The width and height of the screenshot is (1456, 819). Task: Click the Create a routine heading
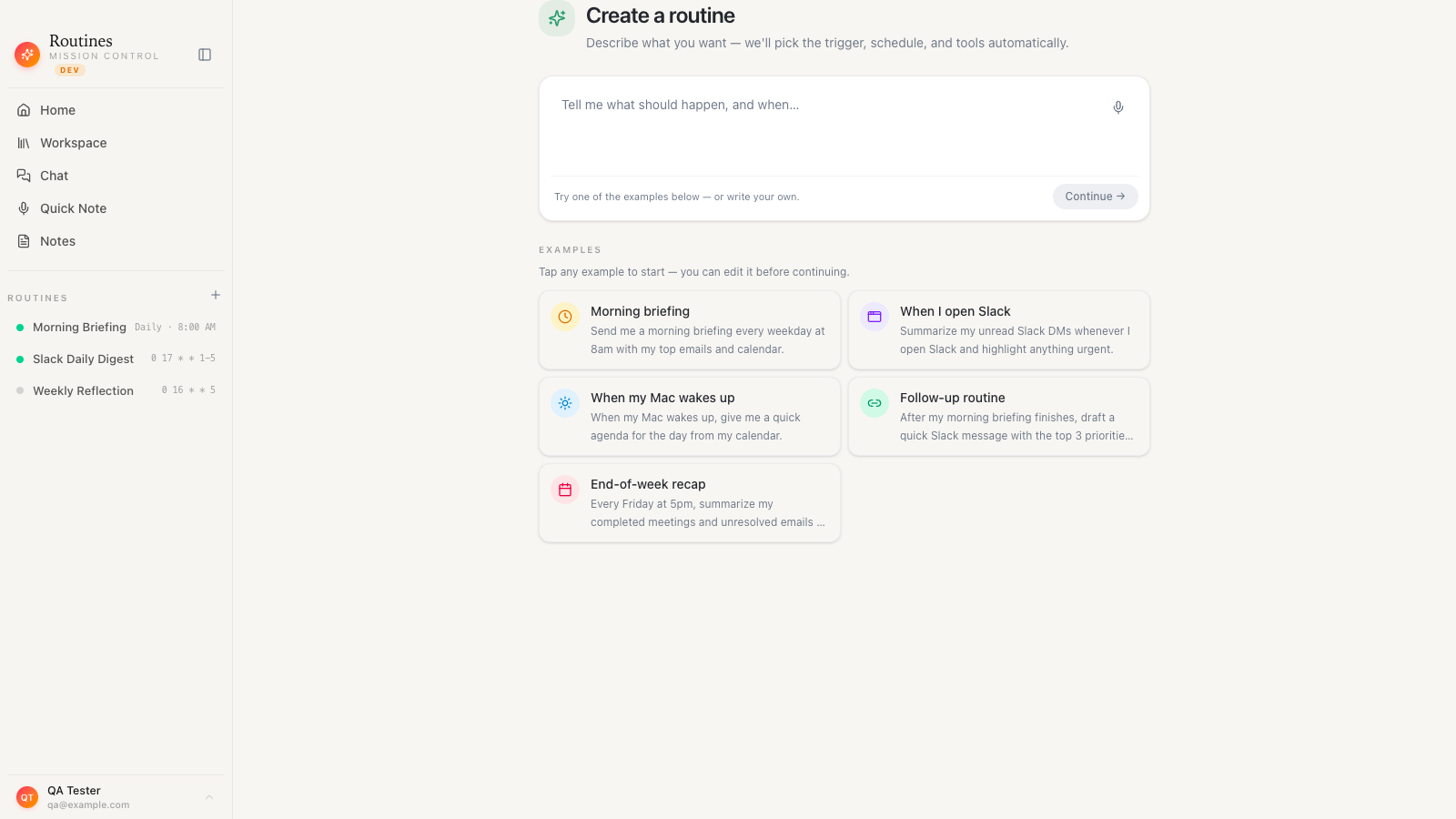pos(661,15)
